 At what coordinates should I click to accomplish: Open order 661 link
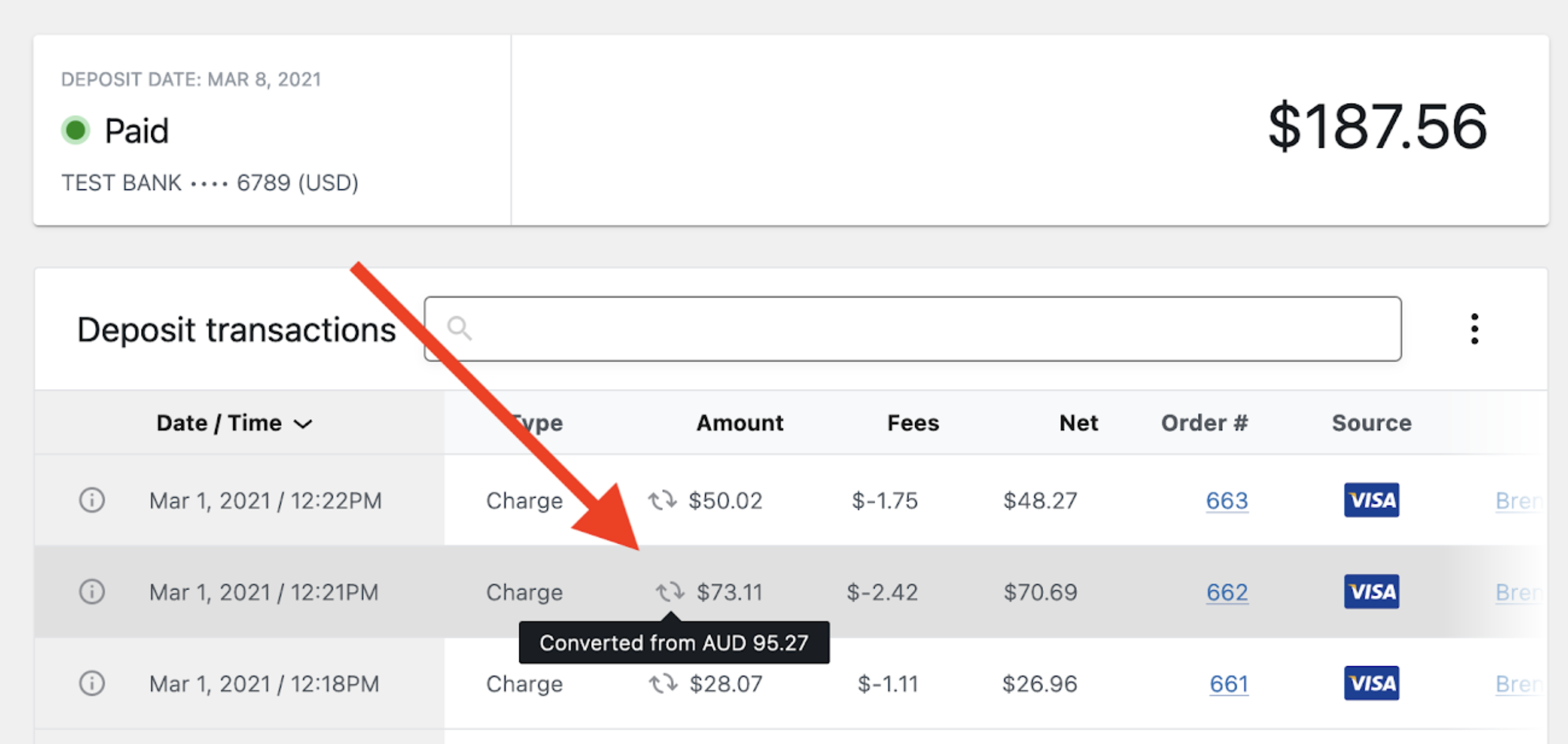coord(1229,683)
